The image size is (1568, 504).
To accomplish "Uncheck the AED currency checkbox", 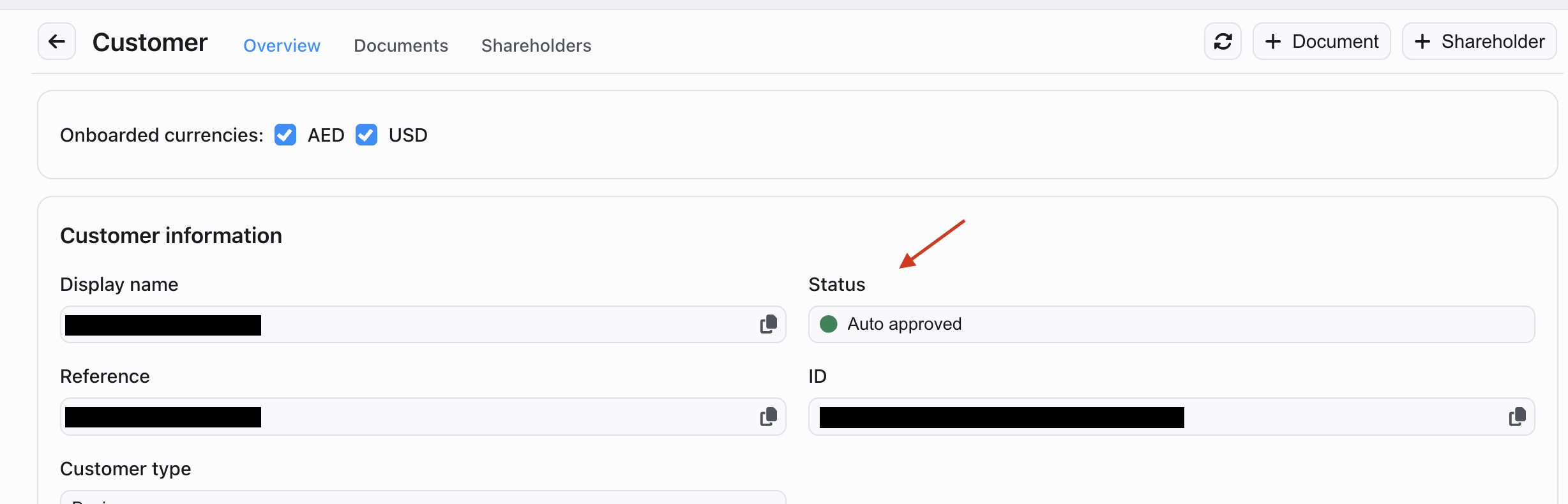I will 285,135.
